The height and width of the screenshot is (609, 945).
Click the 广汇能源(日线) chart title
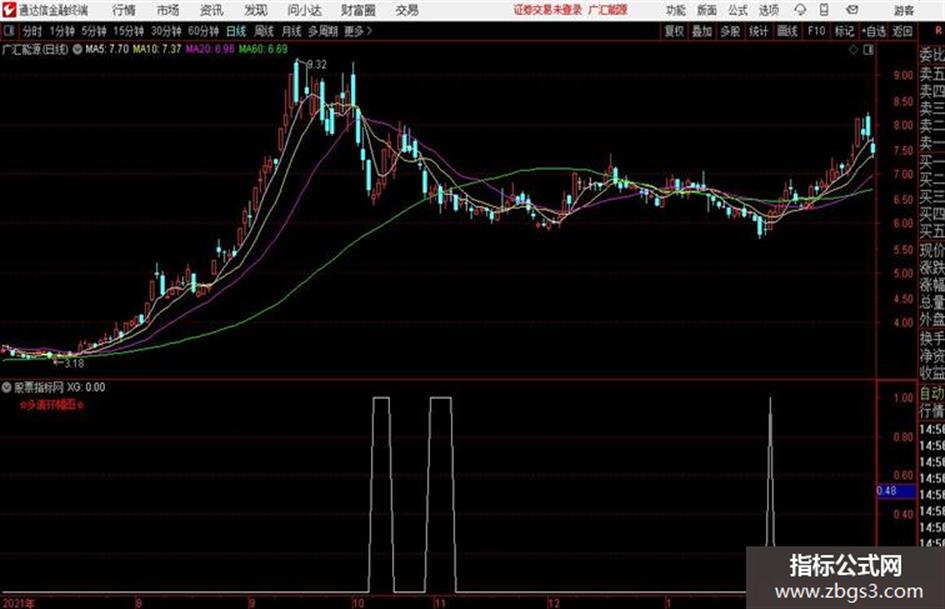pos(35,49)
